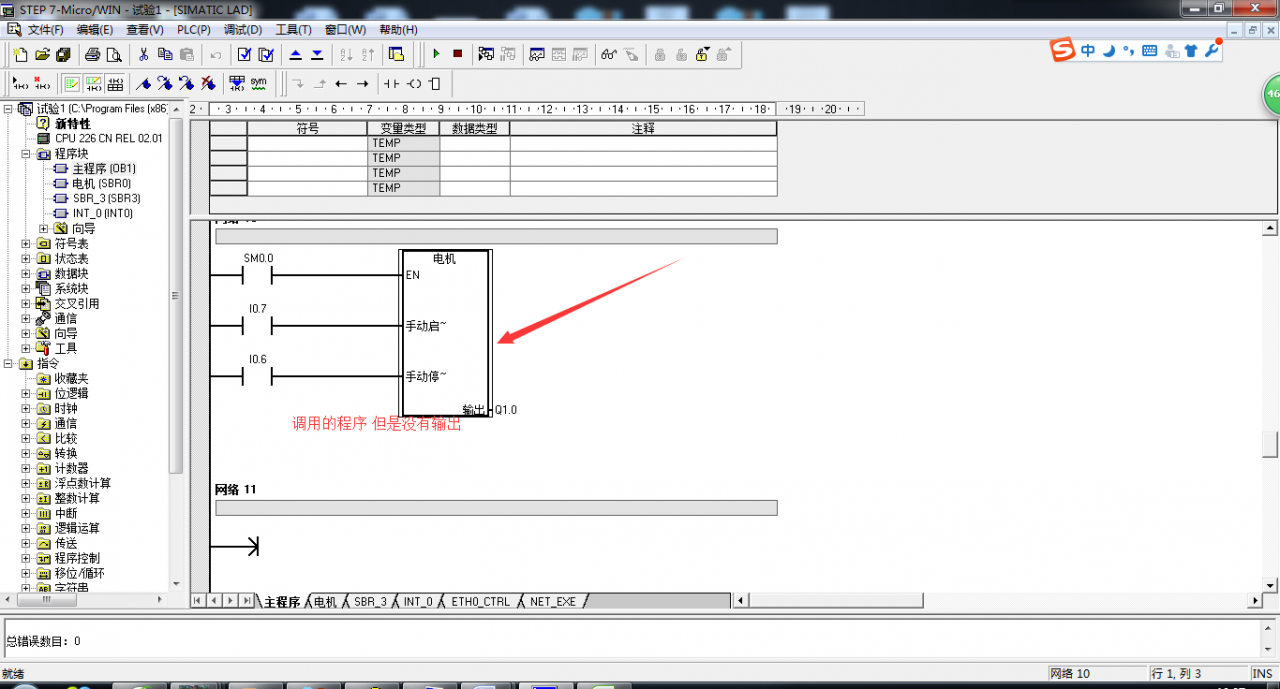Toggle symbolic addressing with the sym icon
Viewport: 1280px width, 689px height.
pos(258,83)
